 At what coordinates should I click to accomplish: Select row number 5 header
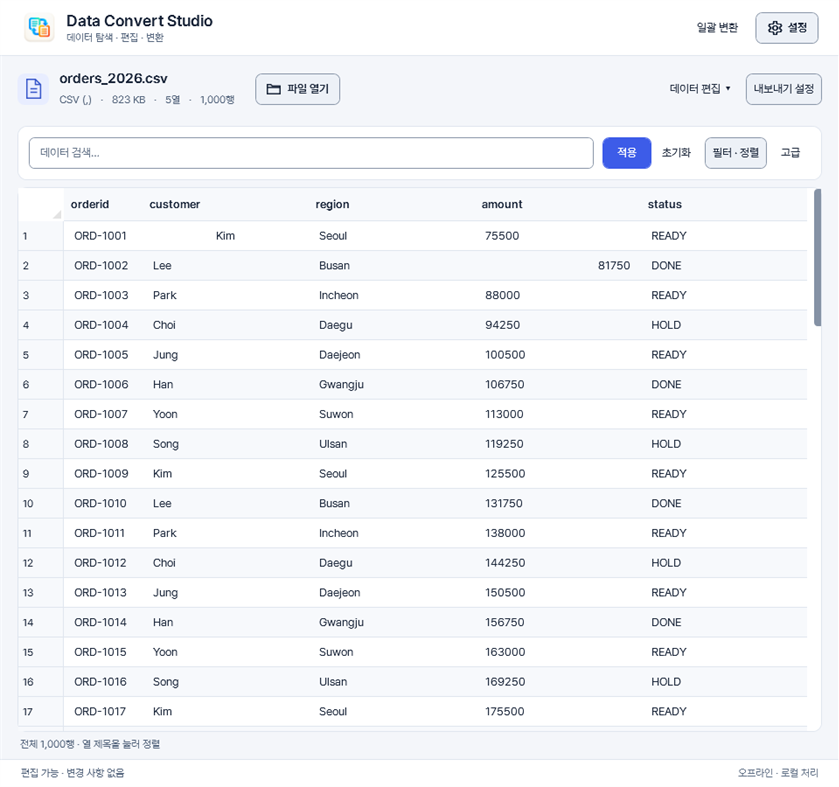click(x=41, y=355)
